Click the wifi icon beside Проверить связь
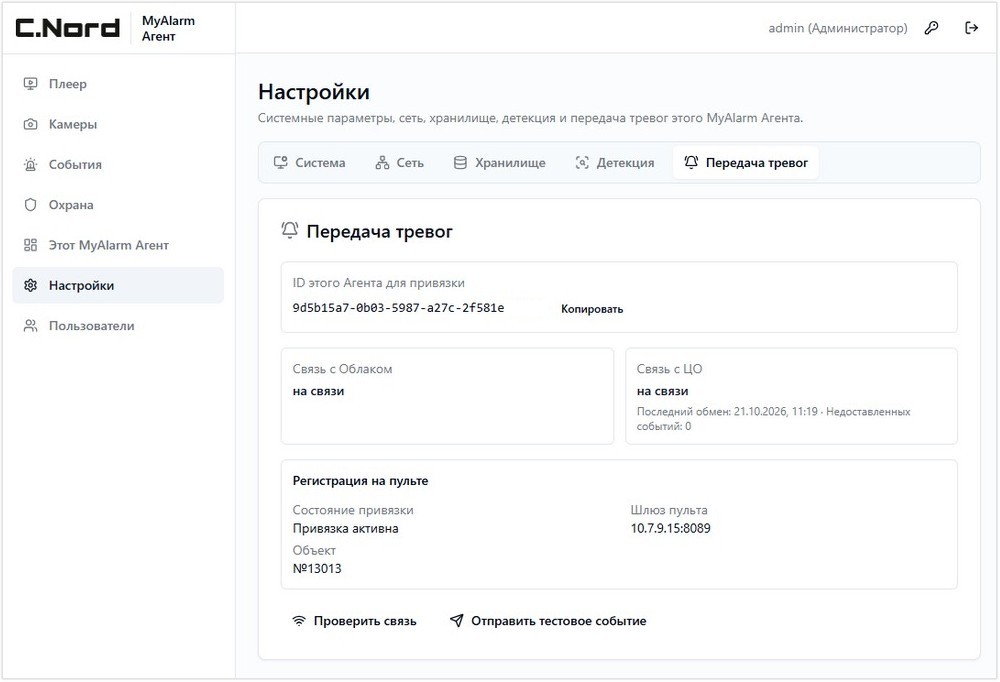Screen dimensions: 1000x682 click(298, 621)
